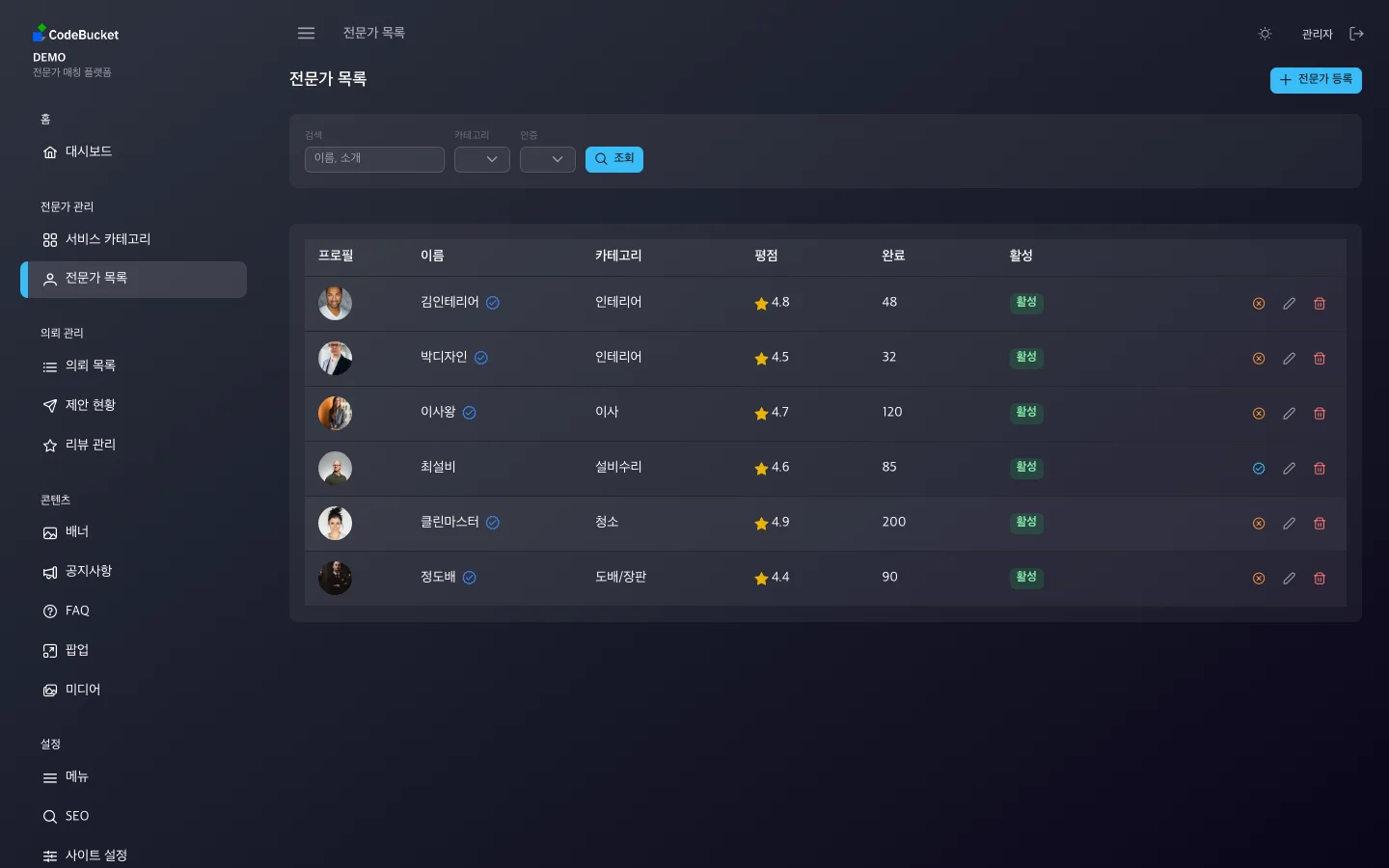This screenshot has width=1389, height=868.
Task: Delete 정도배 using the trash icon
Action: (x=1320, y=578)
